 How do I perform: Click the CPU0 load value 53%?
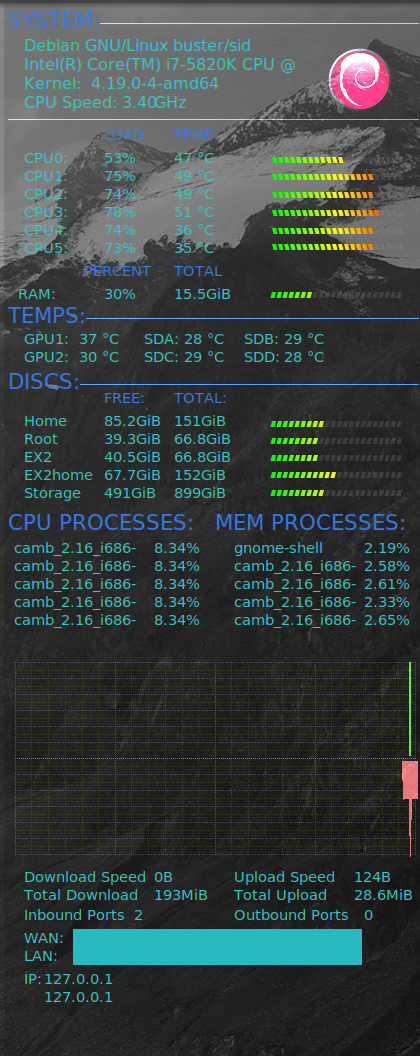pos(120,159)
